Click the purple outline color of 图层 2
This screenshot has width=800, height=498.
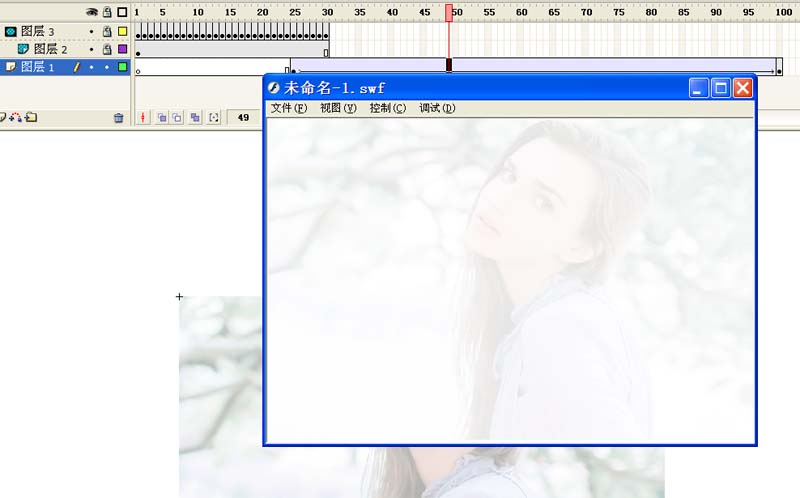[x=122, y=49]
